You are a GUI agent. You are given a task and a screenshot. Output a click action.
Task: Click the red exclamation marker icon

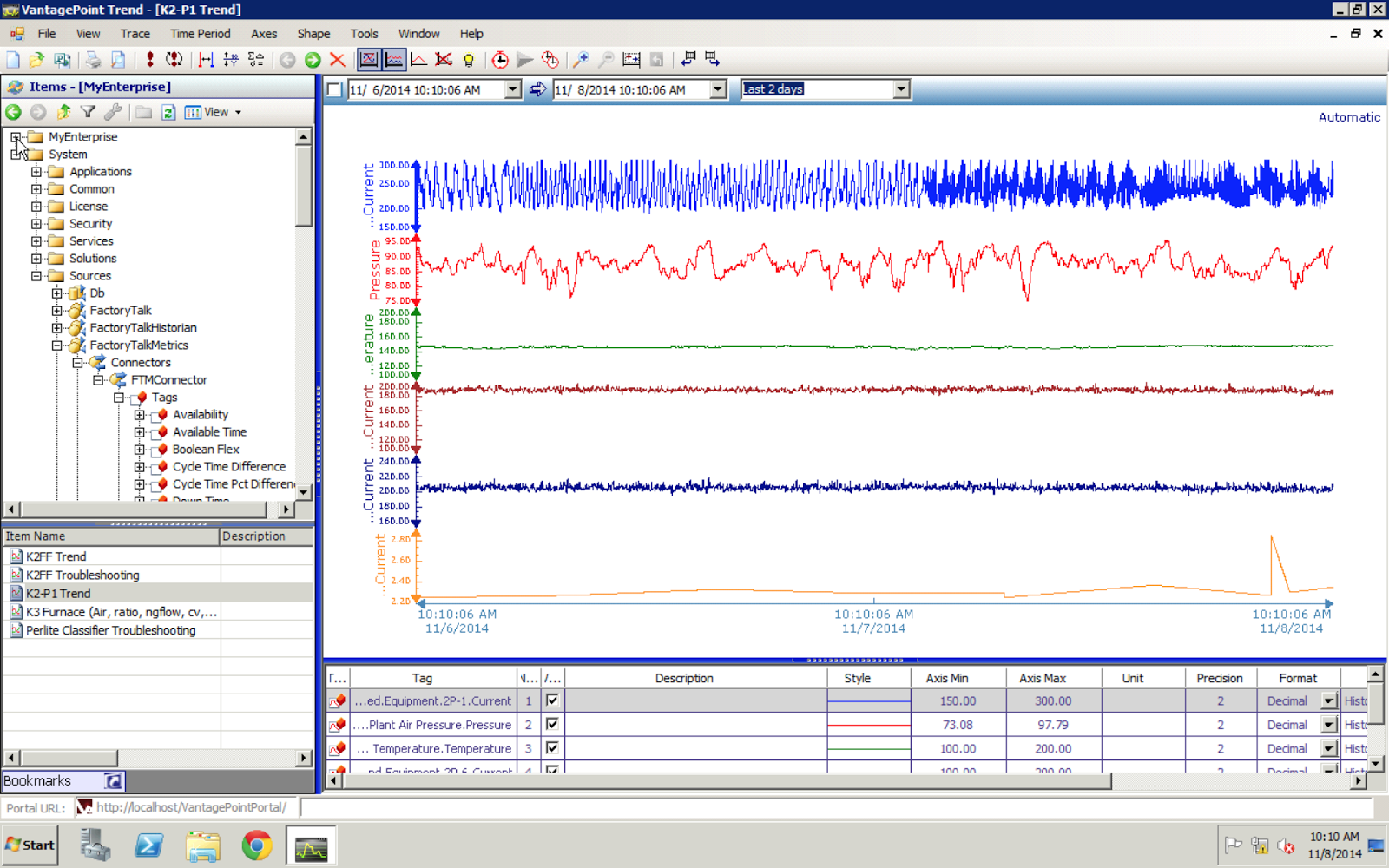150,60
